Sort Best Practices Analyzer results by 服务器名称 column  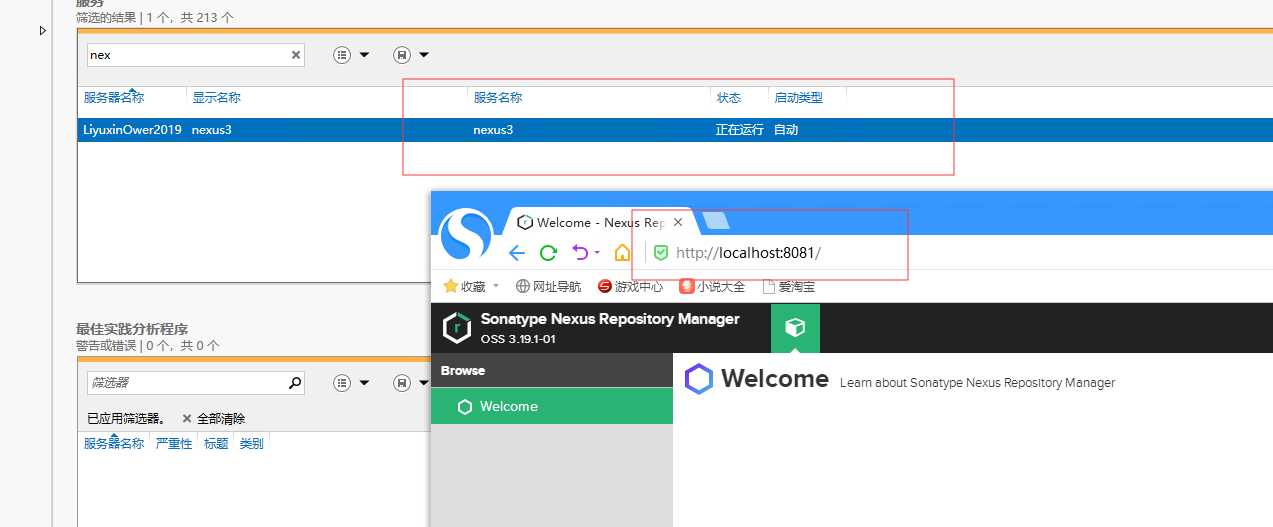[x=114, y=443]
